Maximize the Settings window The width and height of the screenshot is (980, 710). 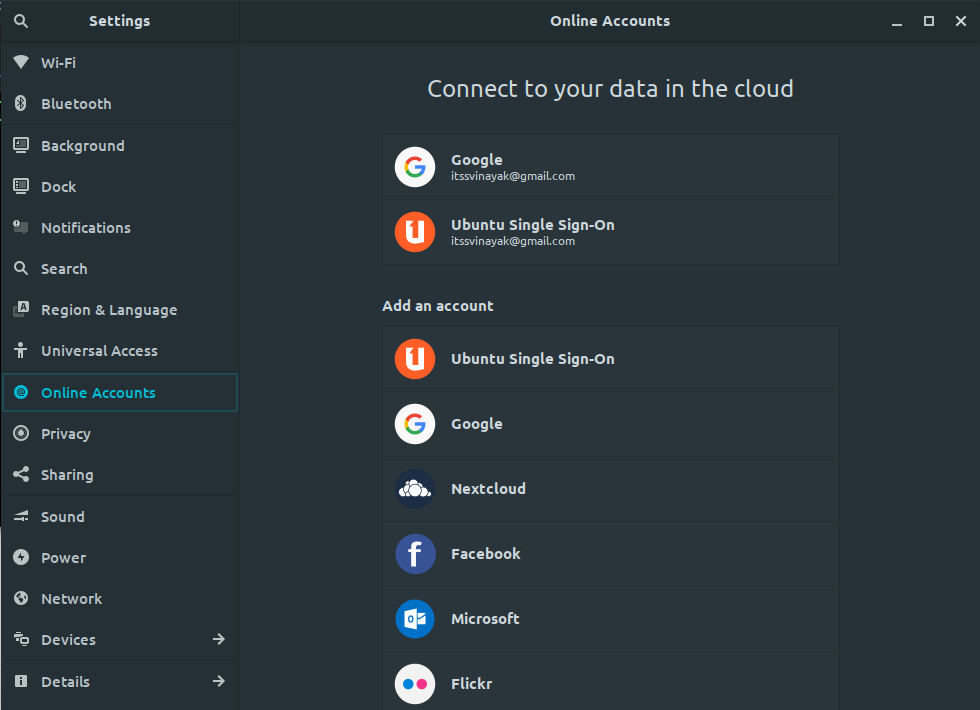pyautogui.click(x=929, y=21)
